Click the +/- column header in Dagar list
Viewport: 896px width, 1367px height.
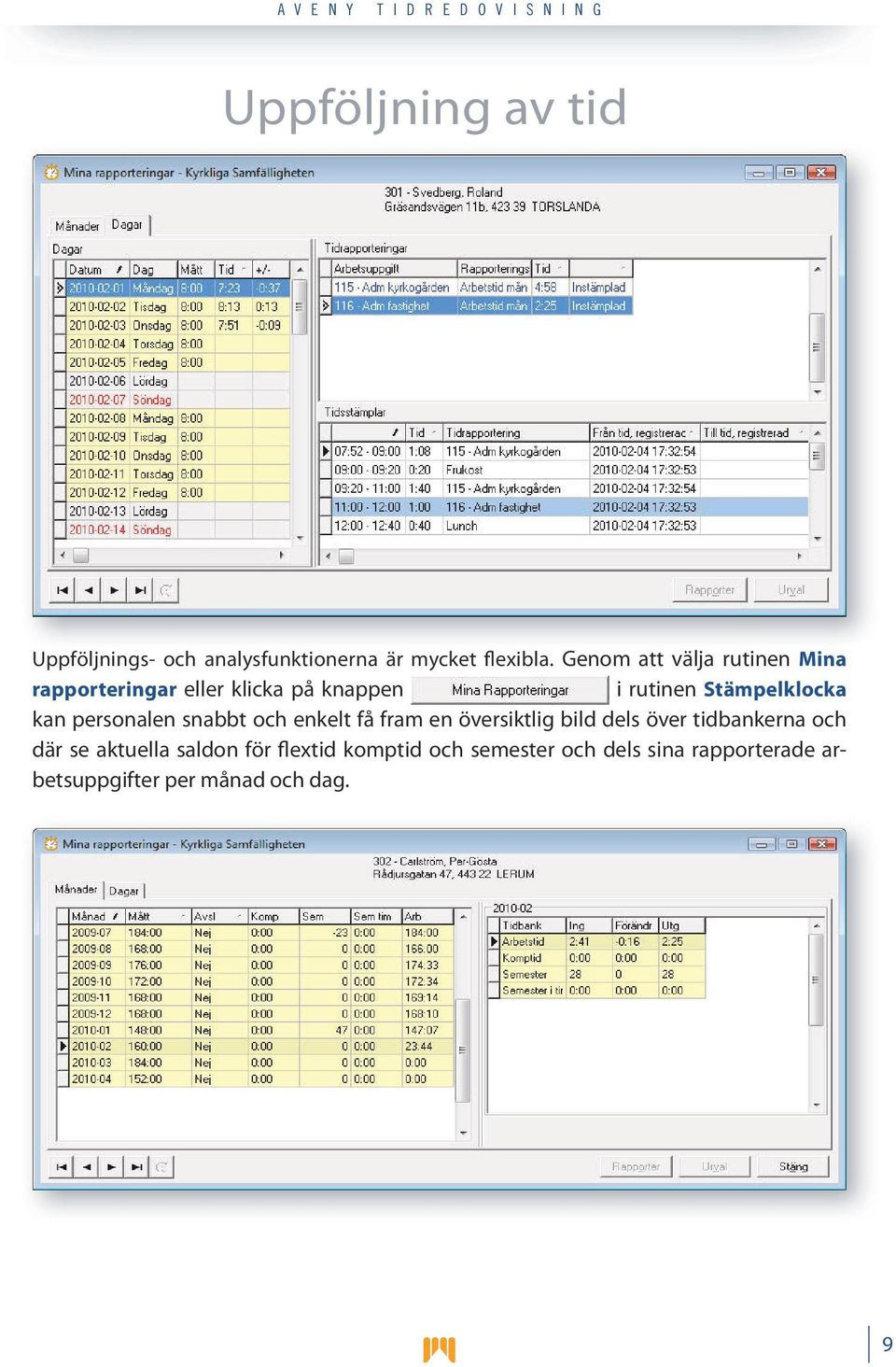click(271, 270)
